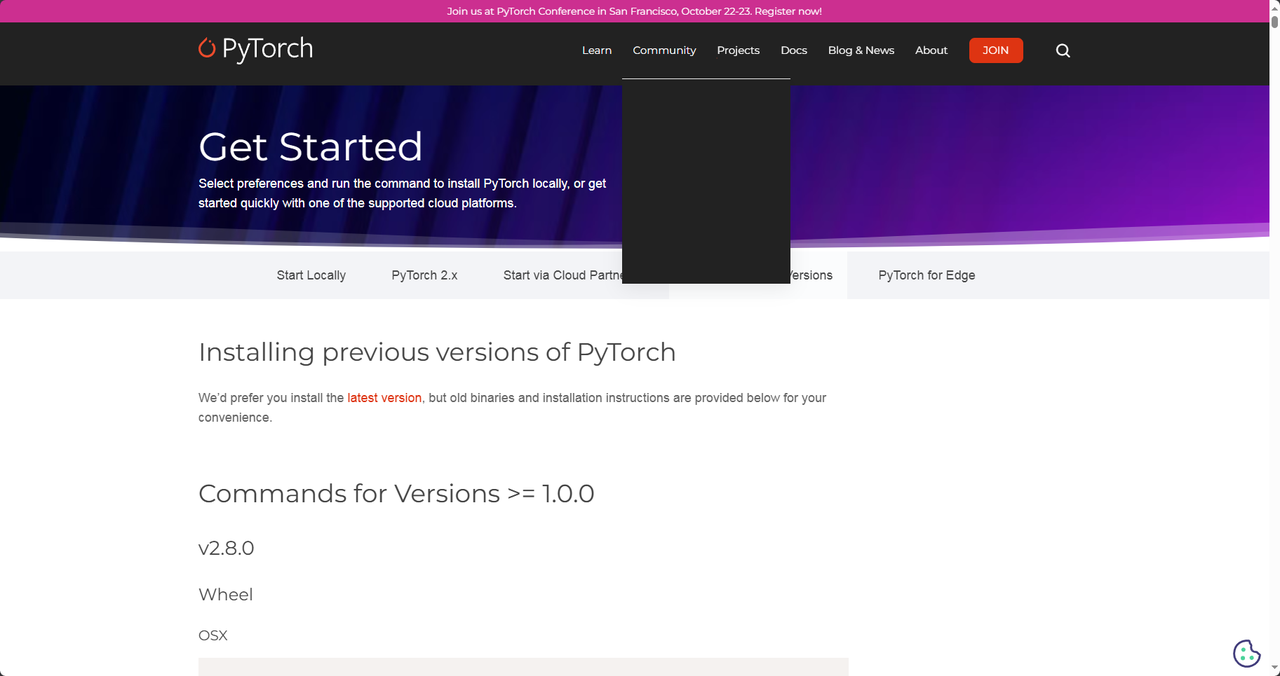Click the OSX code block
This screenshot has width=1280, height=676.
click(x=523, y=666)
